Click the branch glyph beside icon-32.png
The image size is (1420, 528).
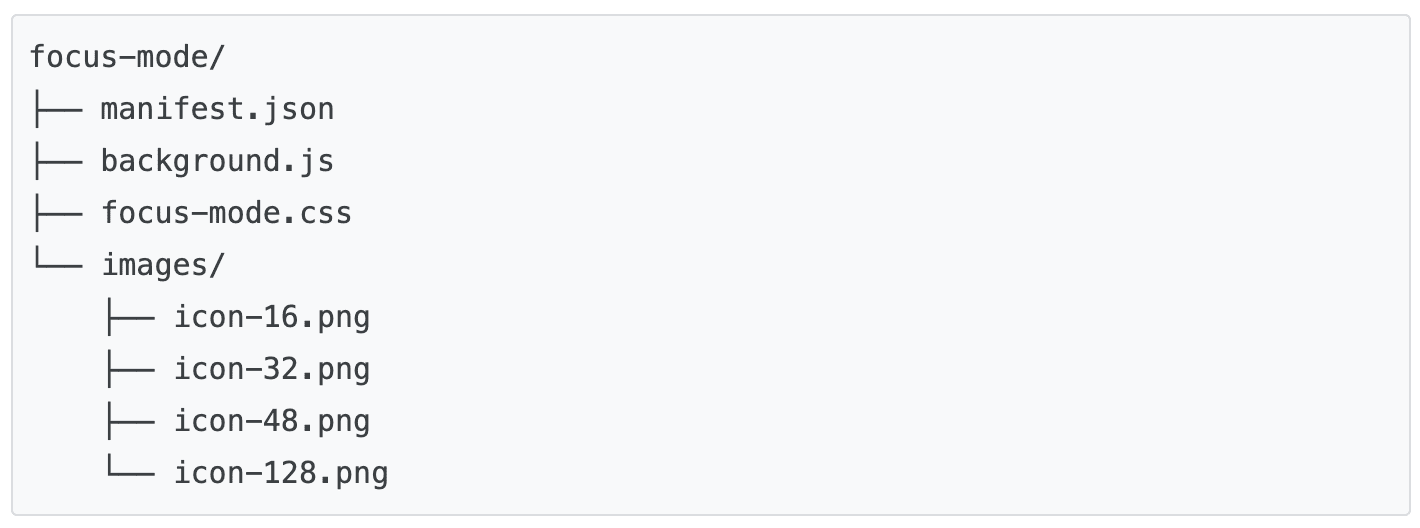click(x=128, y=369)
